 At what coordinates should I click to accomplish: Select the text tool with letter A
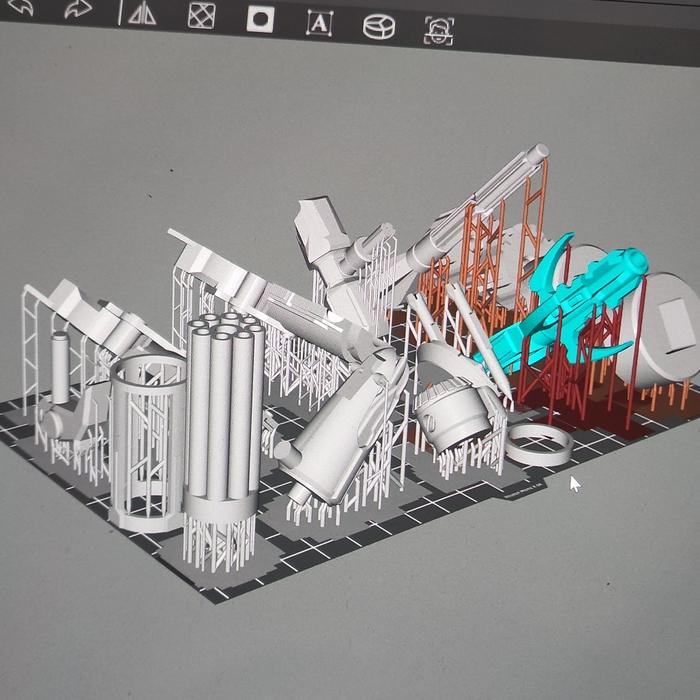[319, 22]
